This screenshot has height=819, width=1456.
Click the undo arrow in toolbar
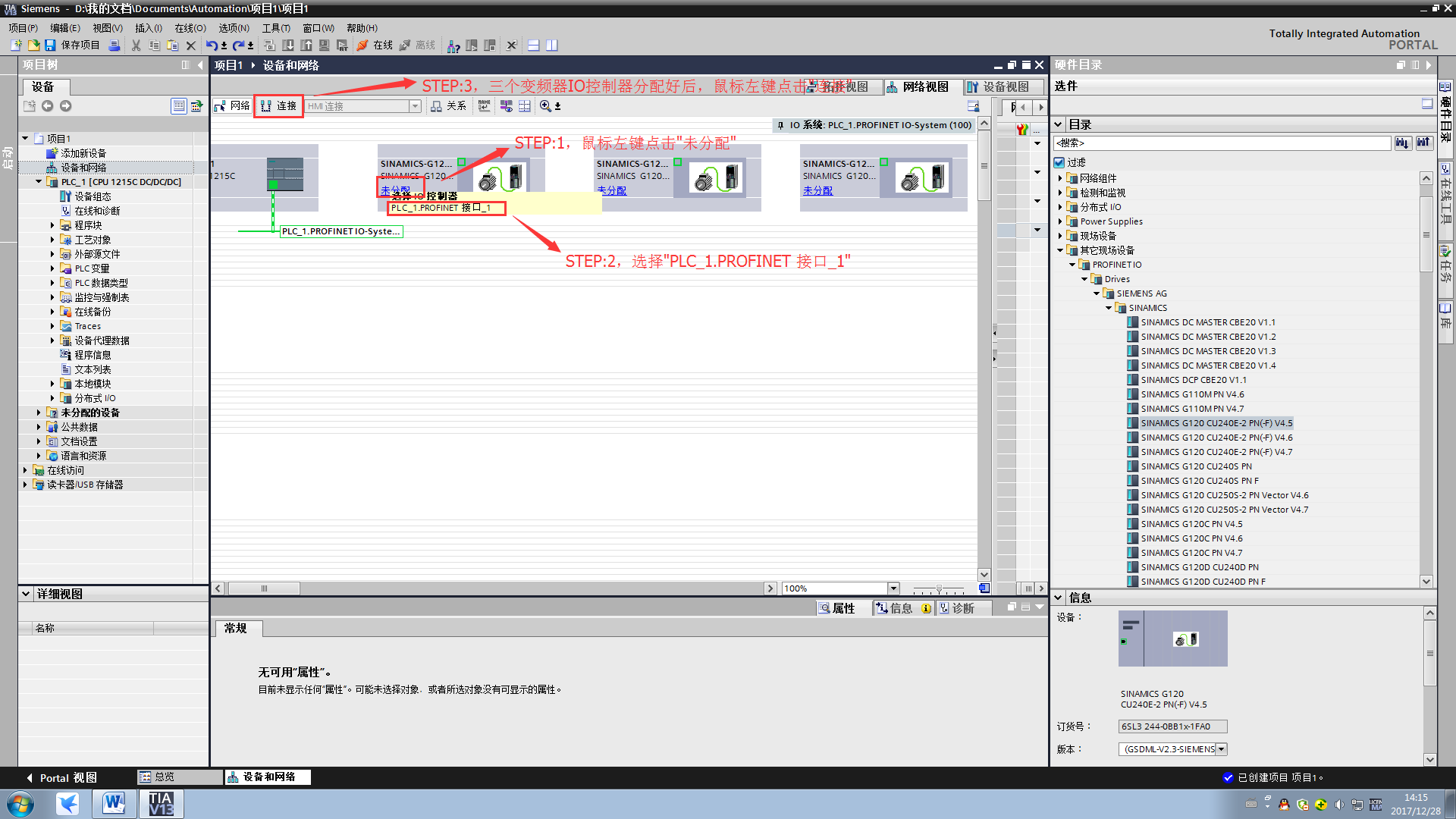click(212, 45)
